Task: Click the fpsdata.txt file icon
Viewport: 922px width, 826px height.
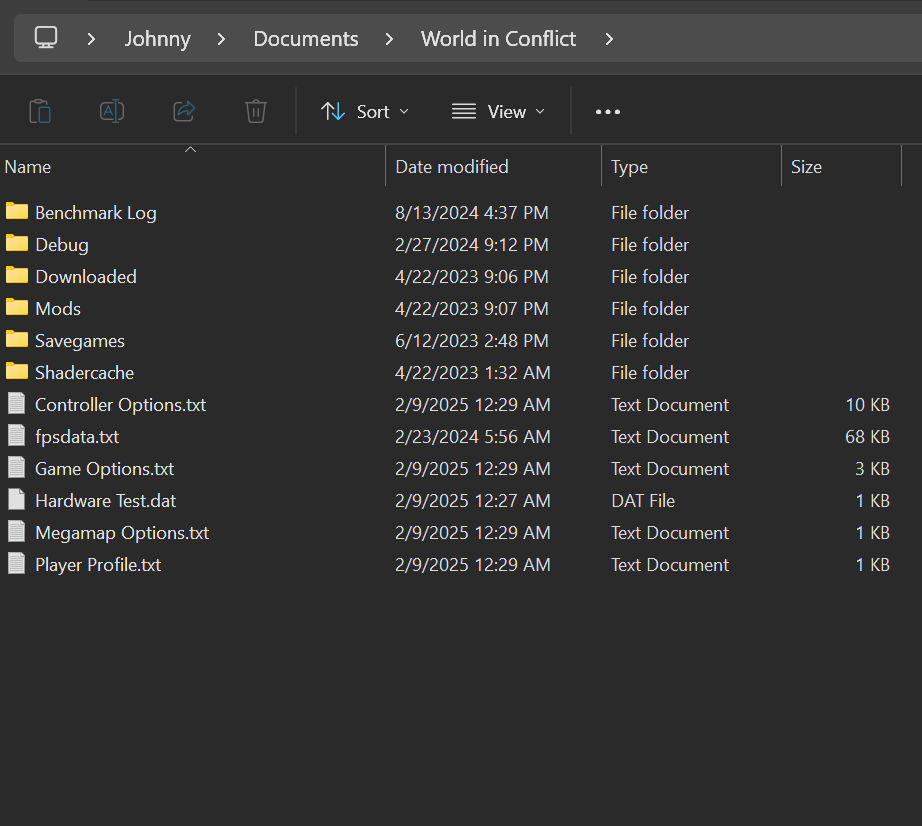Action: pyautogui.click(x=16, y=436)
